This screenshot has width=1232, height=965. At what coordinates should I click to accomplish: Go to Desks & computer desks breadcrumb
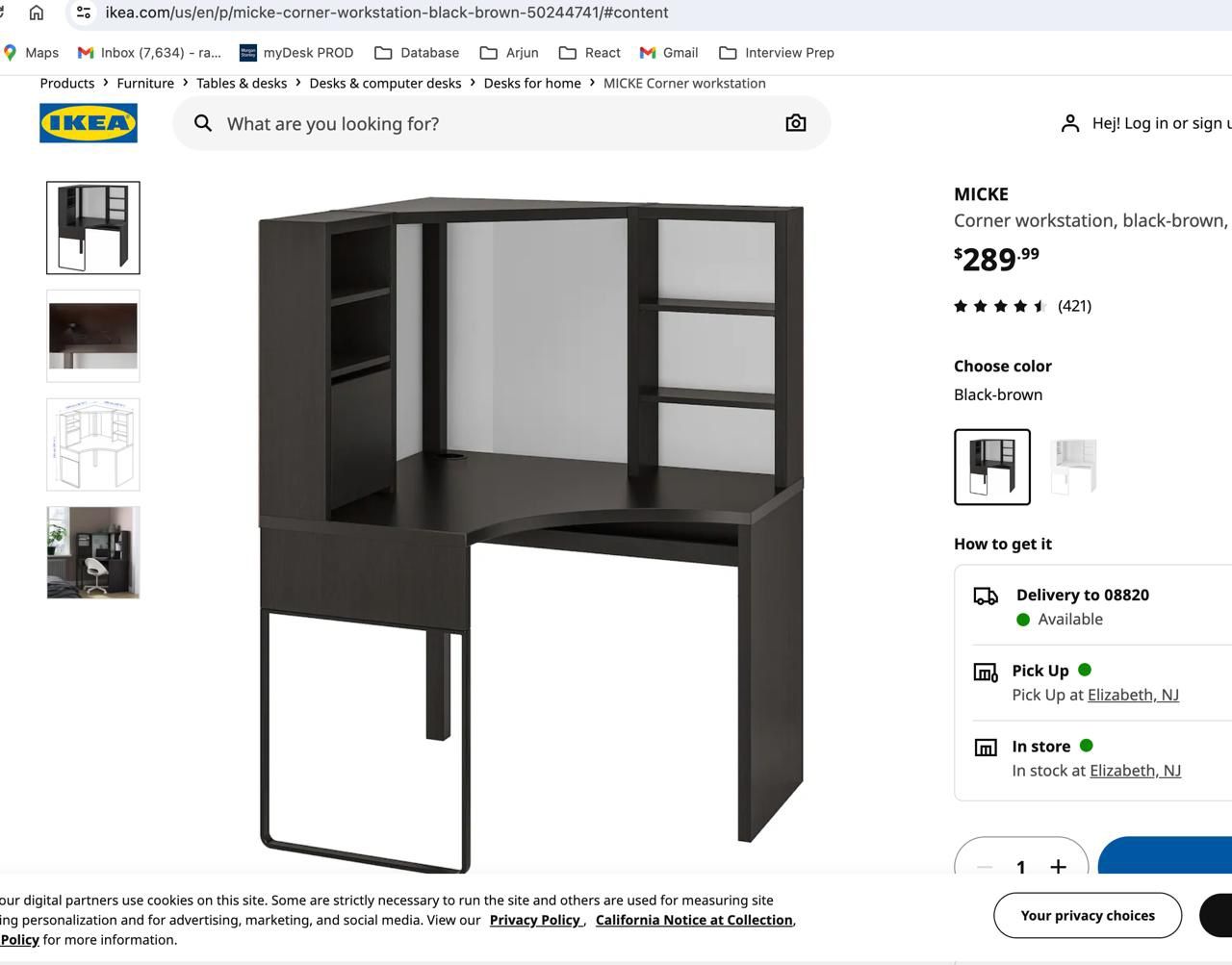click(x=385, y=84)
